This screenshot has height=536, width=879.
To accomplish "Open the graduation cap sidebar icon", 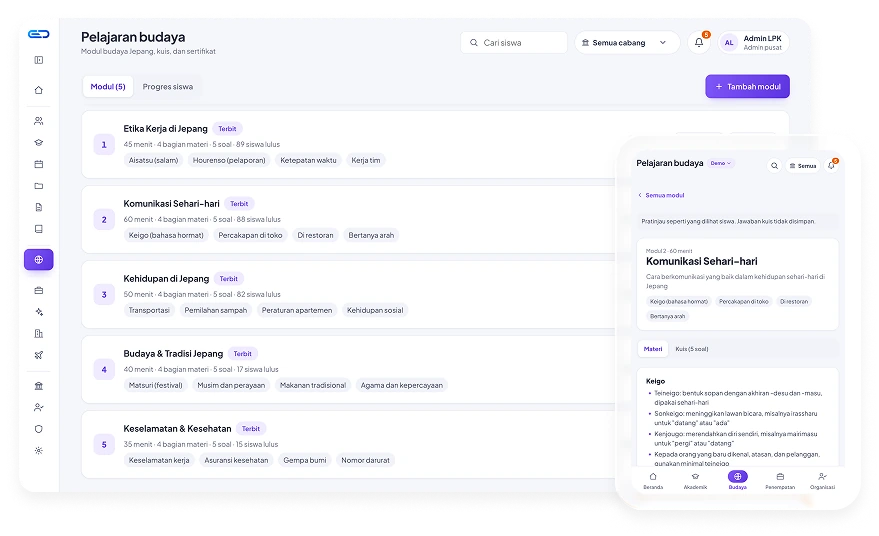I will (39, 142).
